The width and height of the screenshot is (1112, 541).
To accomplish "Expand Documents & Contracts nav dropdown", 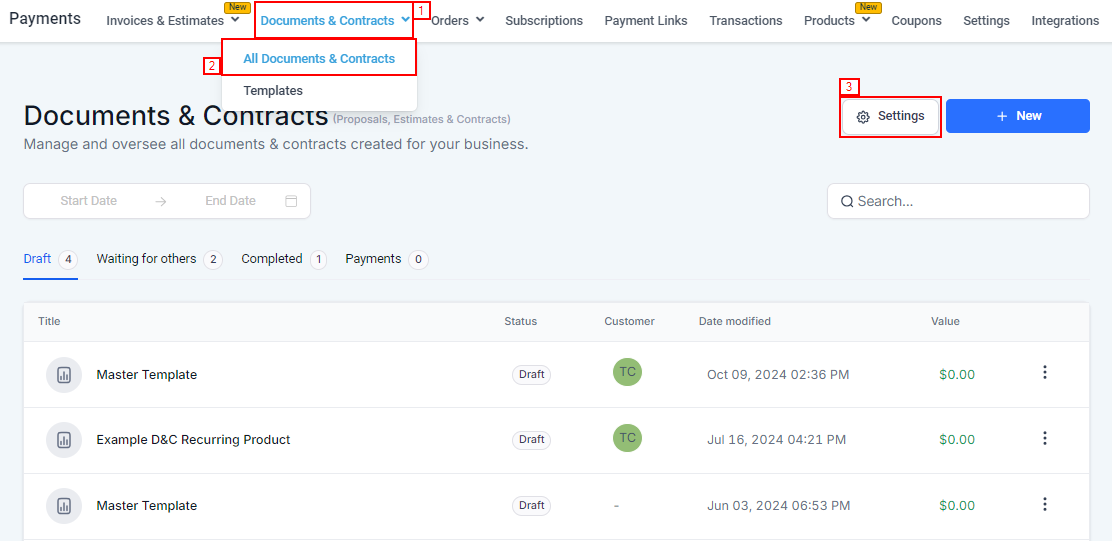I will [x=335, y=21].
